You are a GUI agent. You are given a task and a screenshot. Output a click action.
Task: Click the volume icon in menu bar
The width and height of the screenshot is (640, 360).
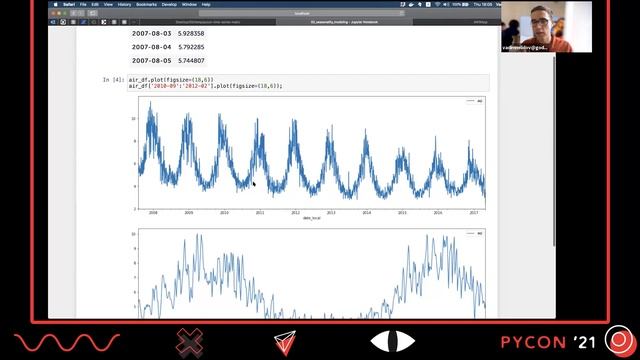(446, 4)
